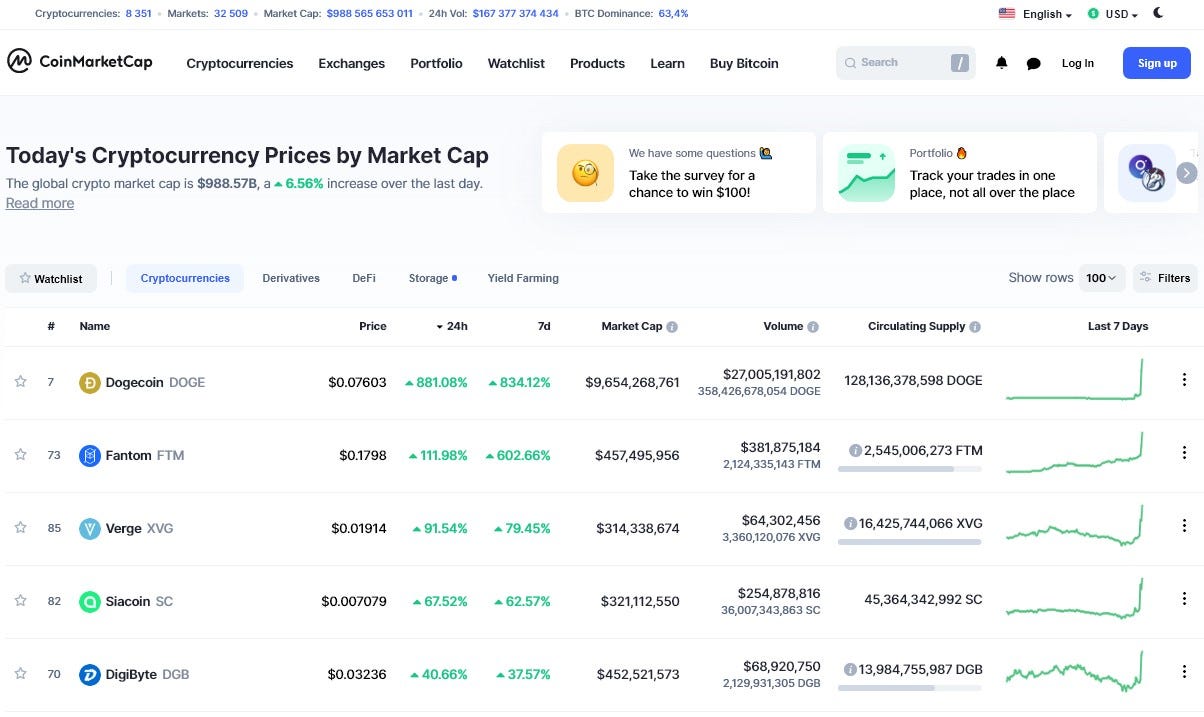Open the three-dot menu for Siacoin

tap(1184, 599)
